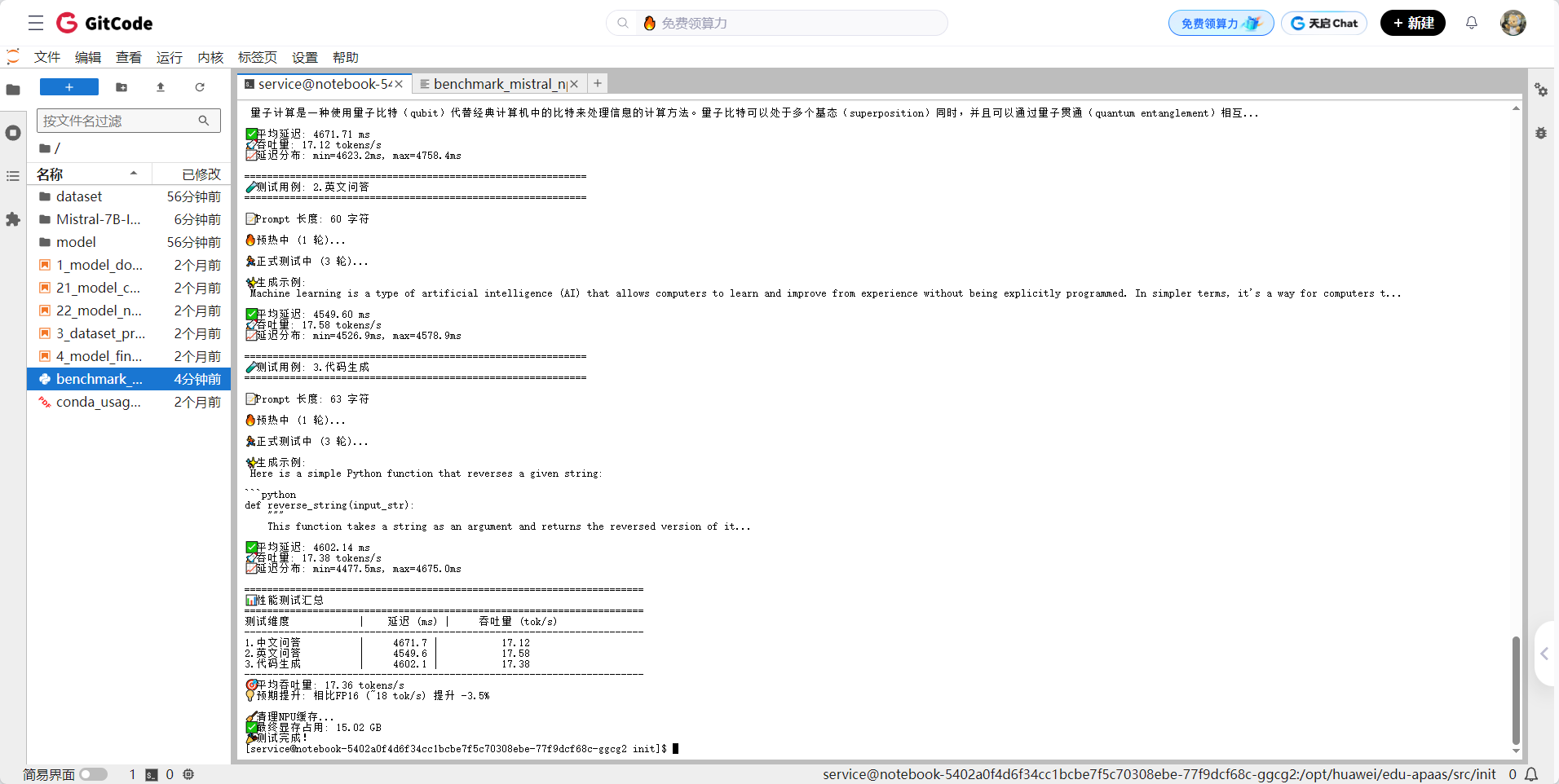Screen dimensions: 1559x784
Task: Click the 免费领算力 button
Action: 1221,23
